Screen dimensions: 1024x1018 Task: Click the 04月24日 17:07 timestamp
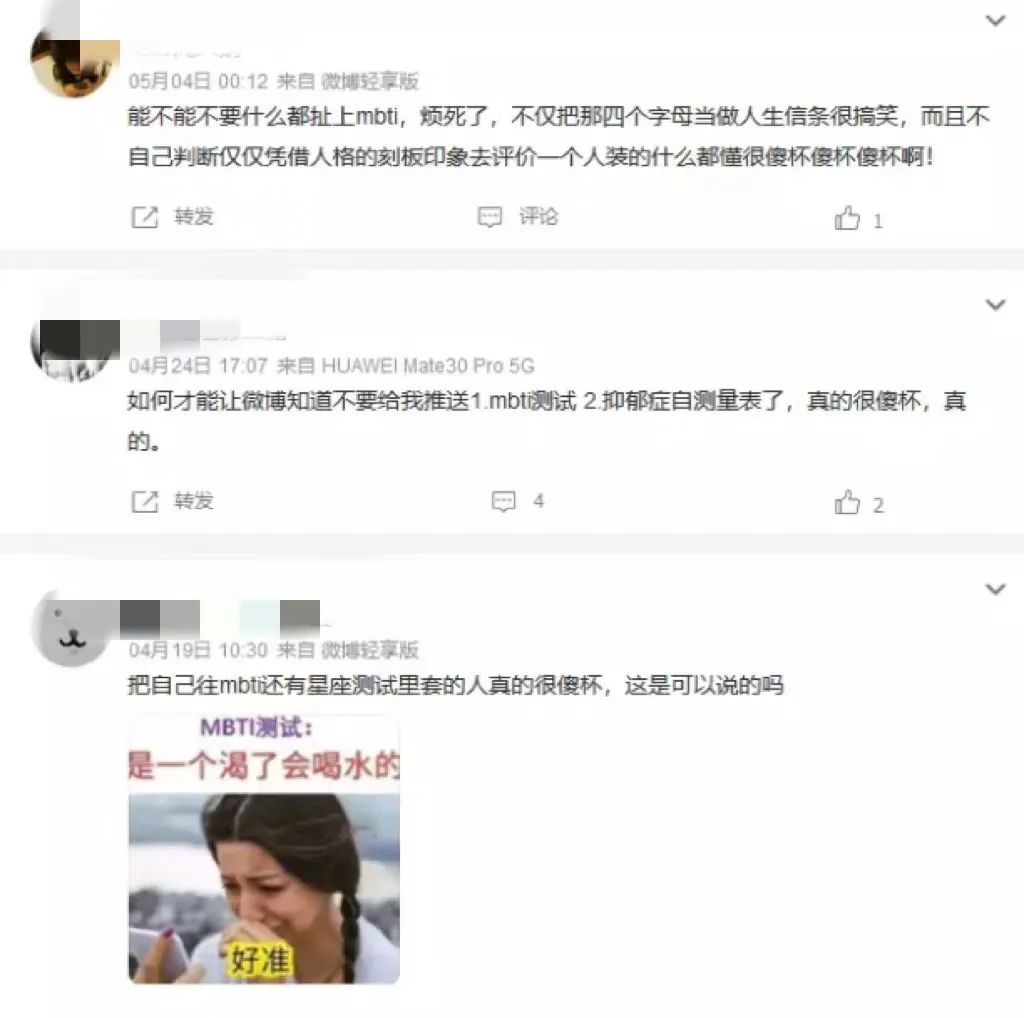[x=198, y=366]
